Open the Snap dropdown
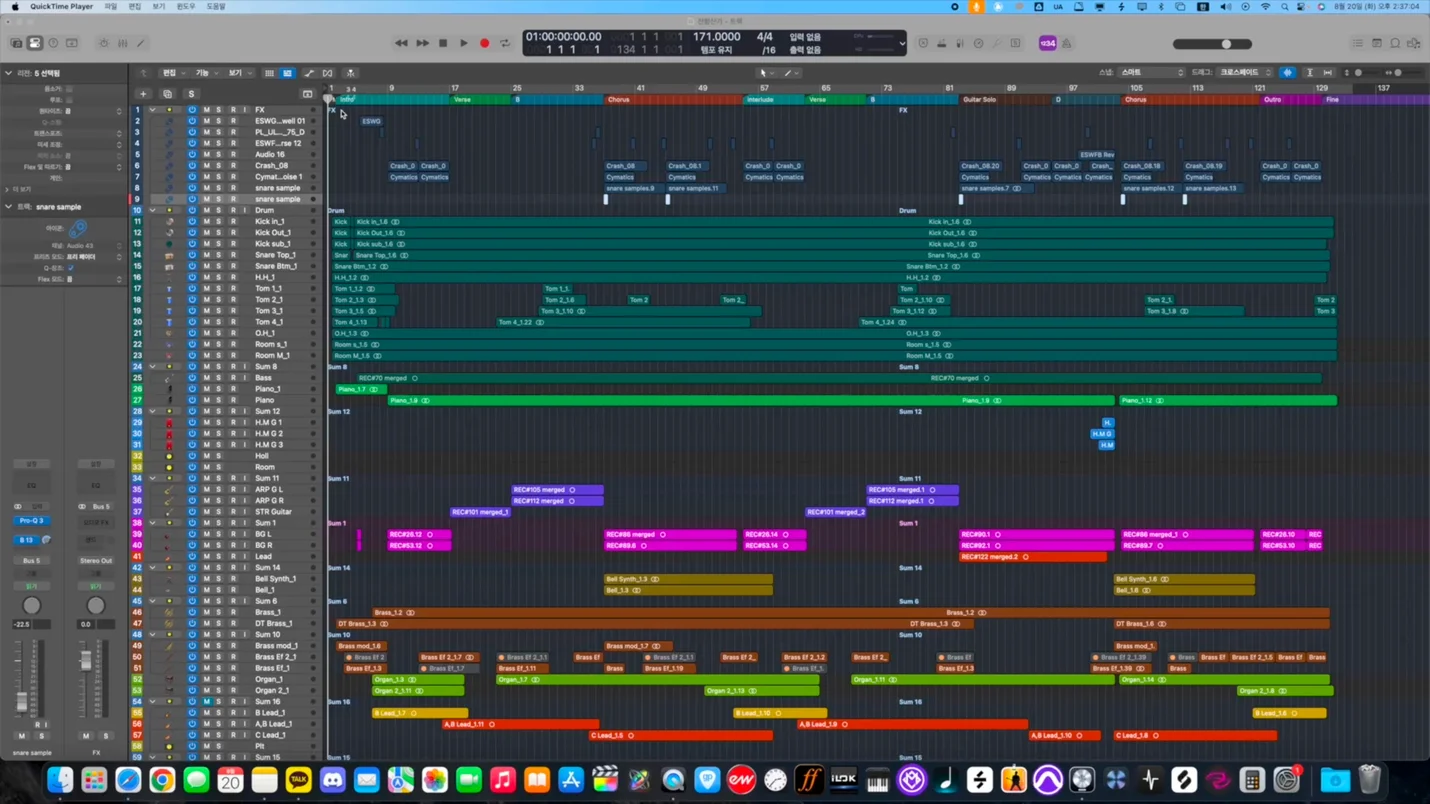Image resolution: width=1430 pixels, height=804 pixels. [1151, 73]
